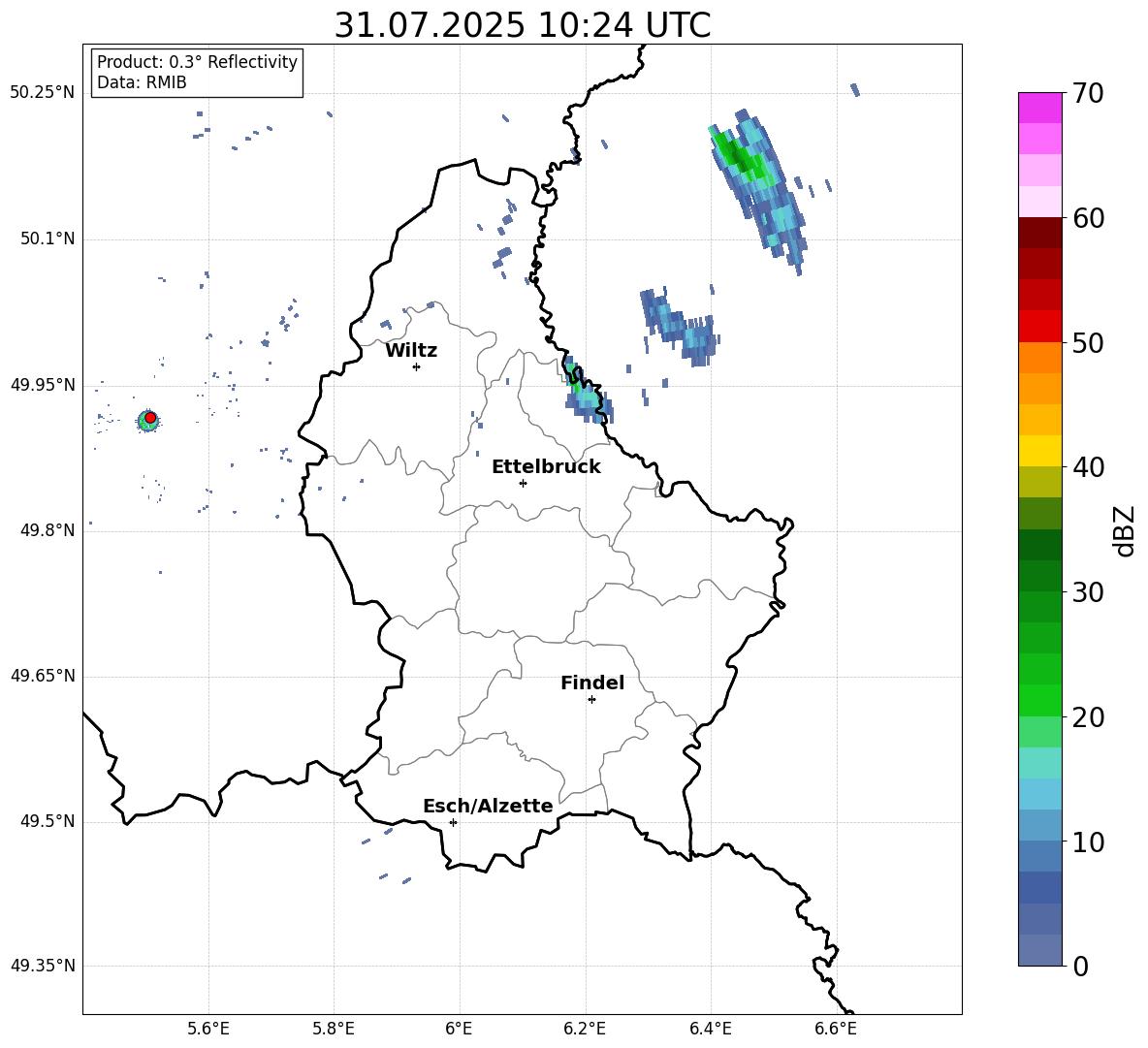This screenshot has height=1048, width=1148.
Task: Click the Findel label
Action: (x=592, y=683)
